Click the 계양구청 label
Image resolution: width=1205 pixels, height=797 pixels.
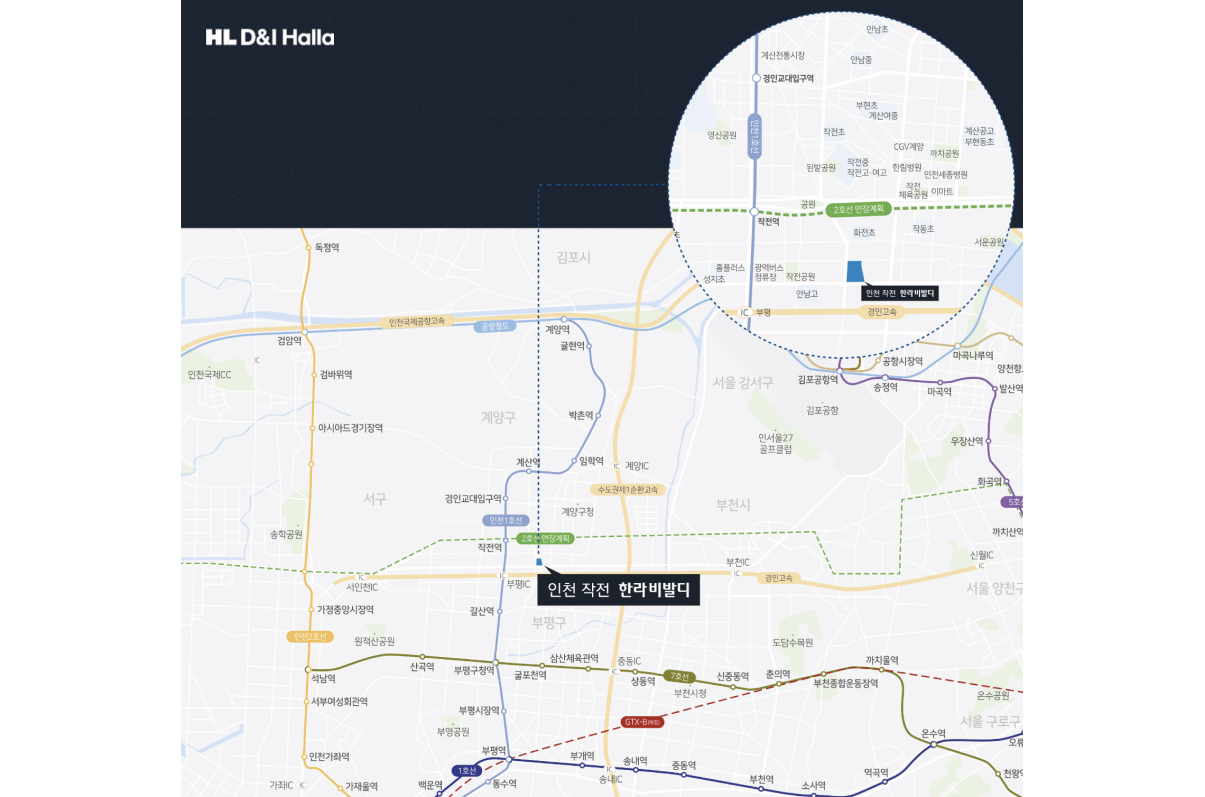(x=577, y=512)
